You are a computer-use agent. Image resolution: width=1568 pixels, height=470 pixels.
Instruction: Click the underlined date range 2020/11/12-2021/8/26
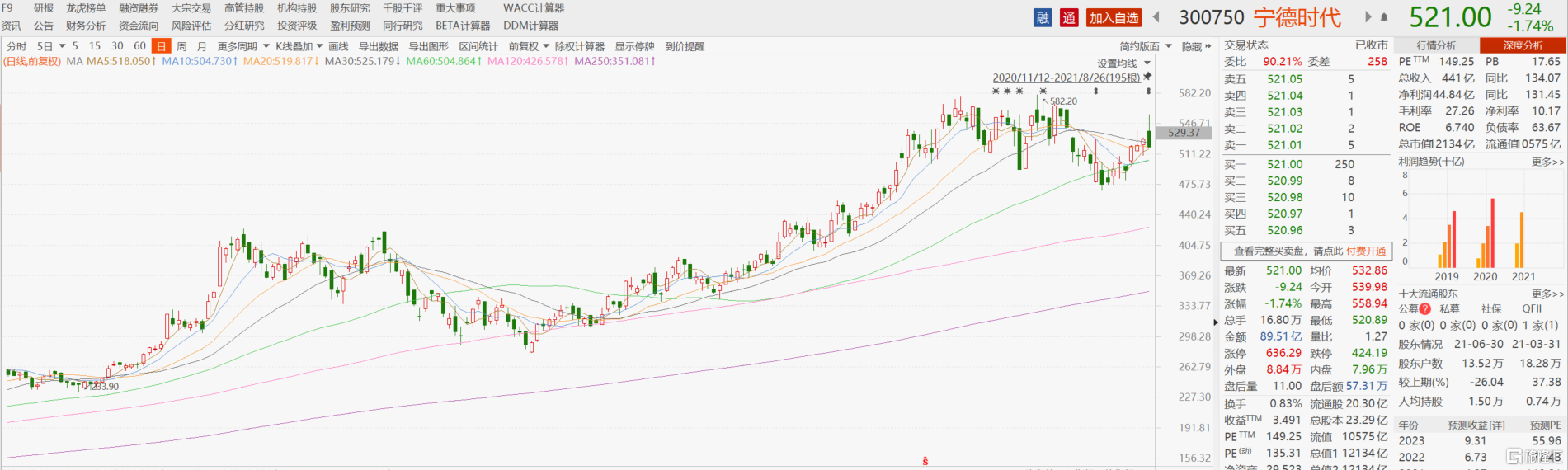(x=1066, y=78)
